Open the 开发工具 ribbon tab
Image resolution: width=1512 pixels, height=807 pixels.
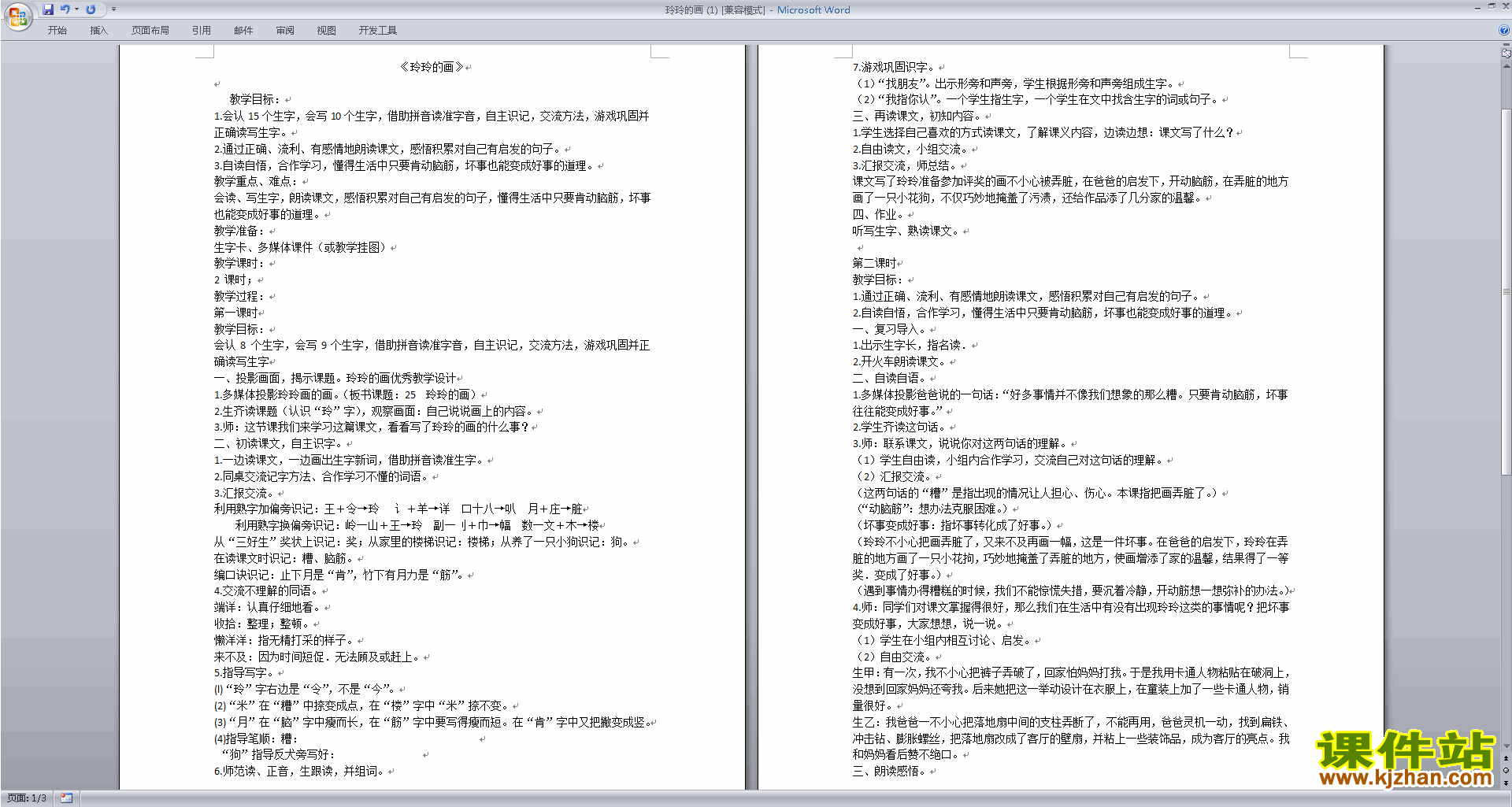click(x=378, y=31)
